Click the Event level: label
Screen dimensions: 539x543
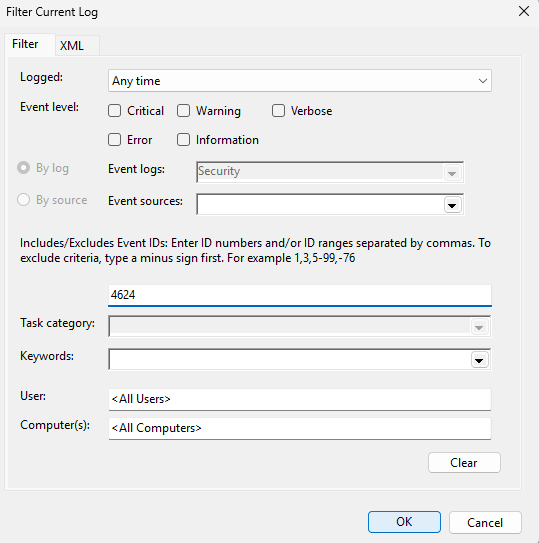point(50,107)
